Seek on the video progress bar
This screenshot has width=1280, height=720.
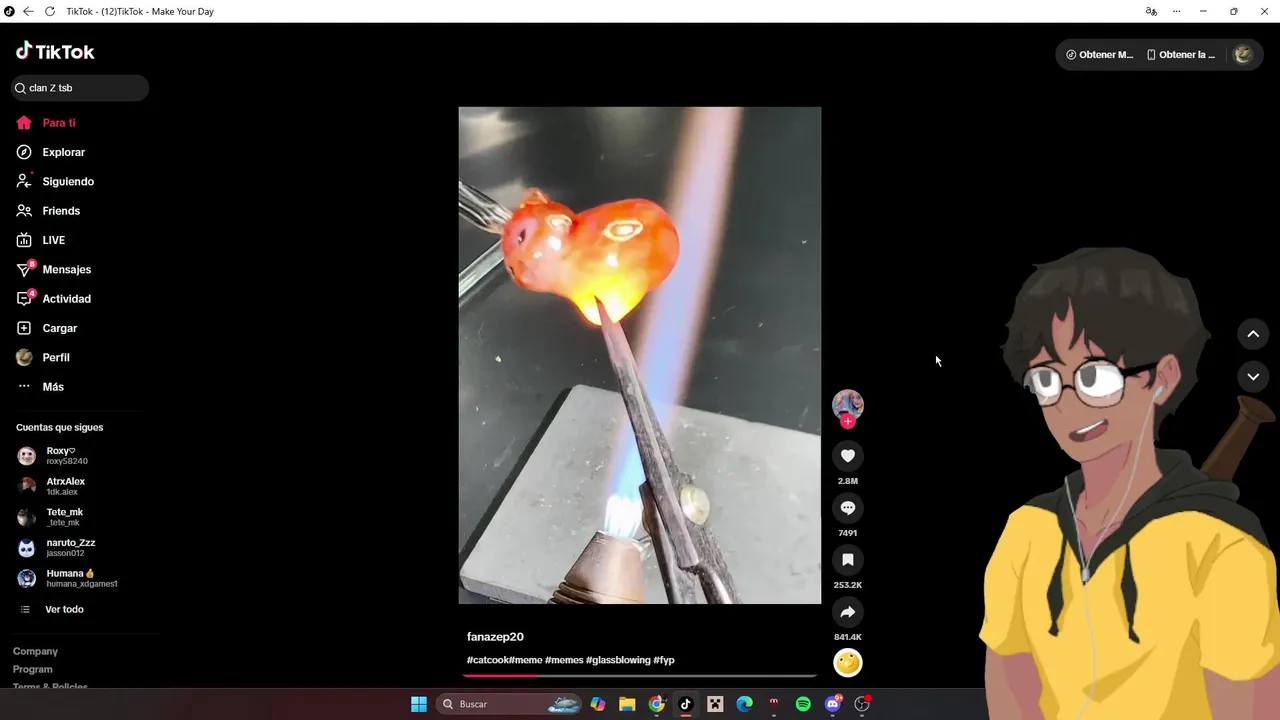(640, 675)
